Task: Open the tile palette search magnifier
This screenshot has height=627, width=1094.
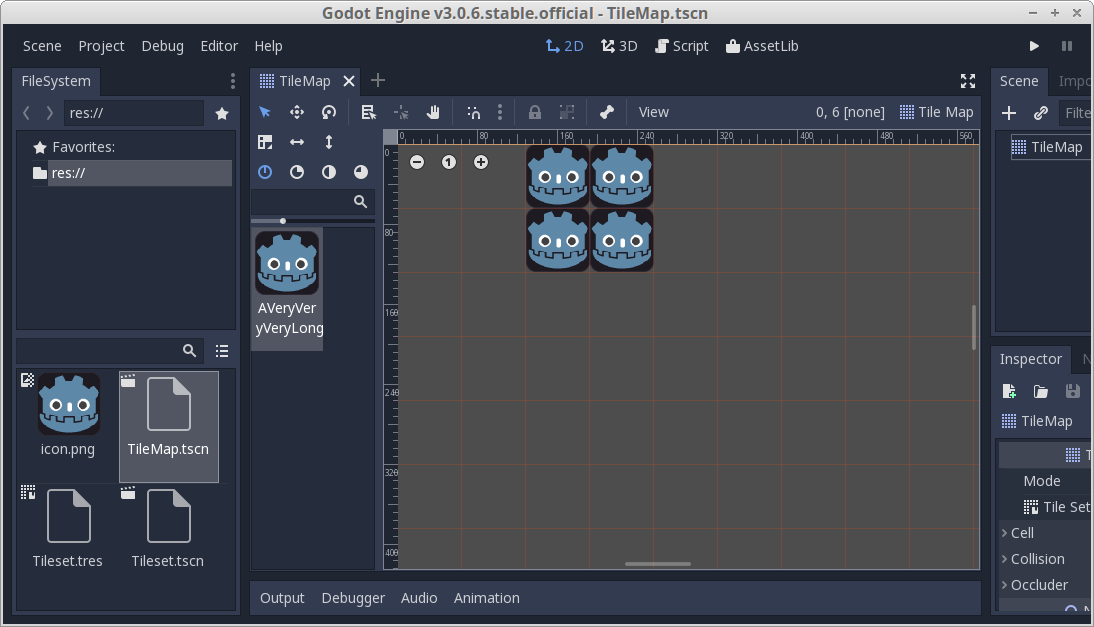Action: pyautogui.click(x=360, y=201)
